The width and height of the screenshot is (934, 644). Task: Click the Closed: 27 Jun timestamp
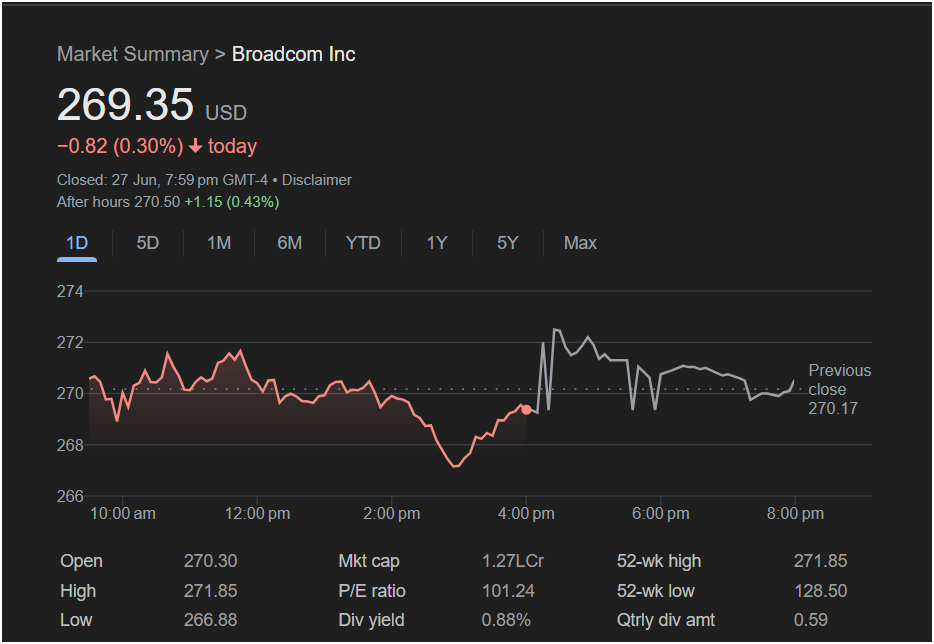(163, 180)
